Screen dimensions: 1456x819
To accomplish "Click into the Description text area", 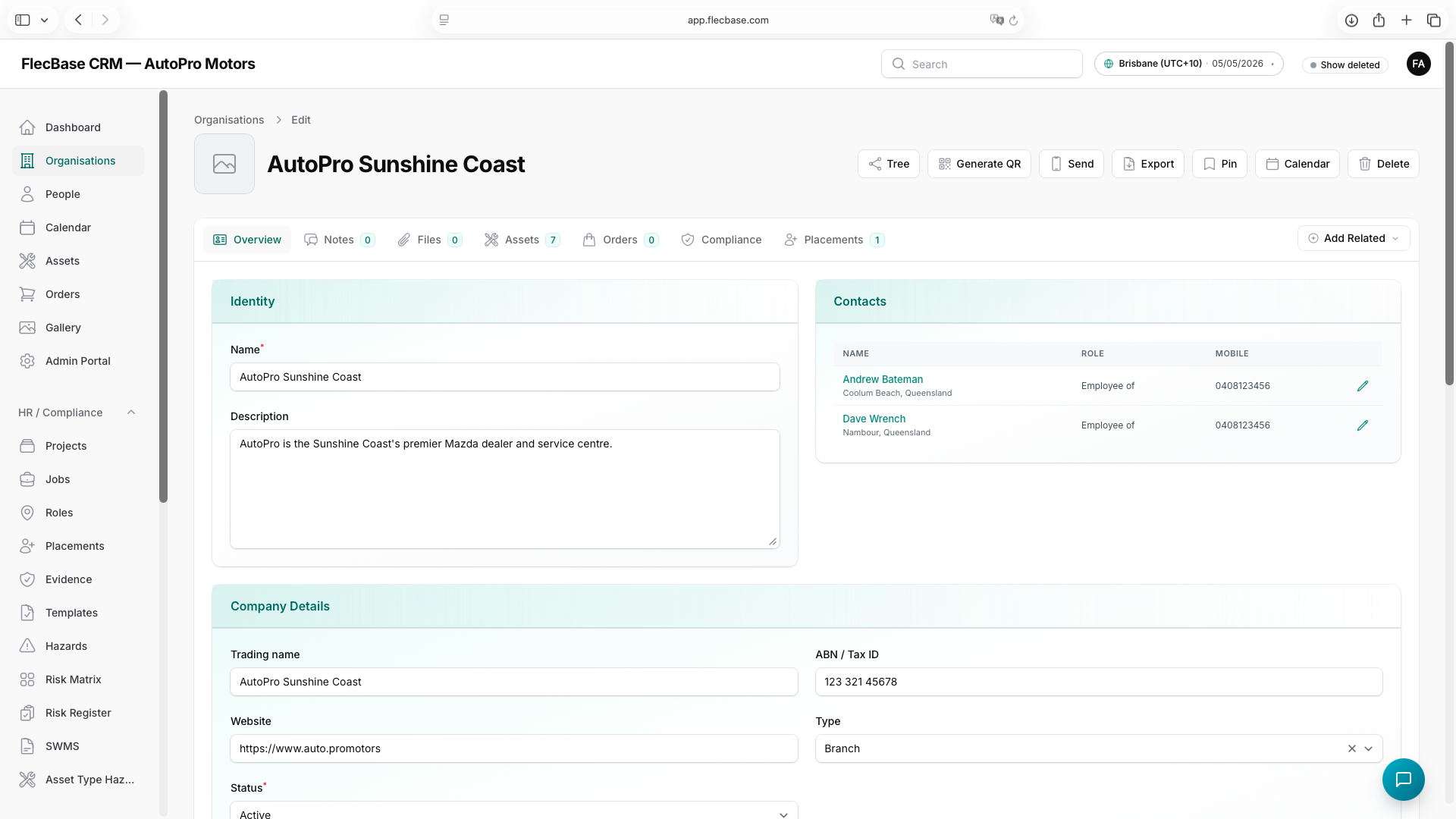I will 505,489.
